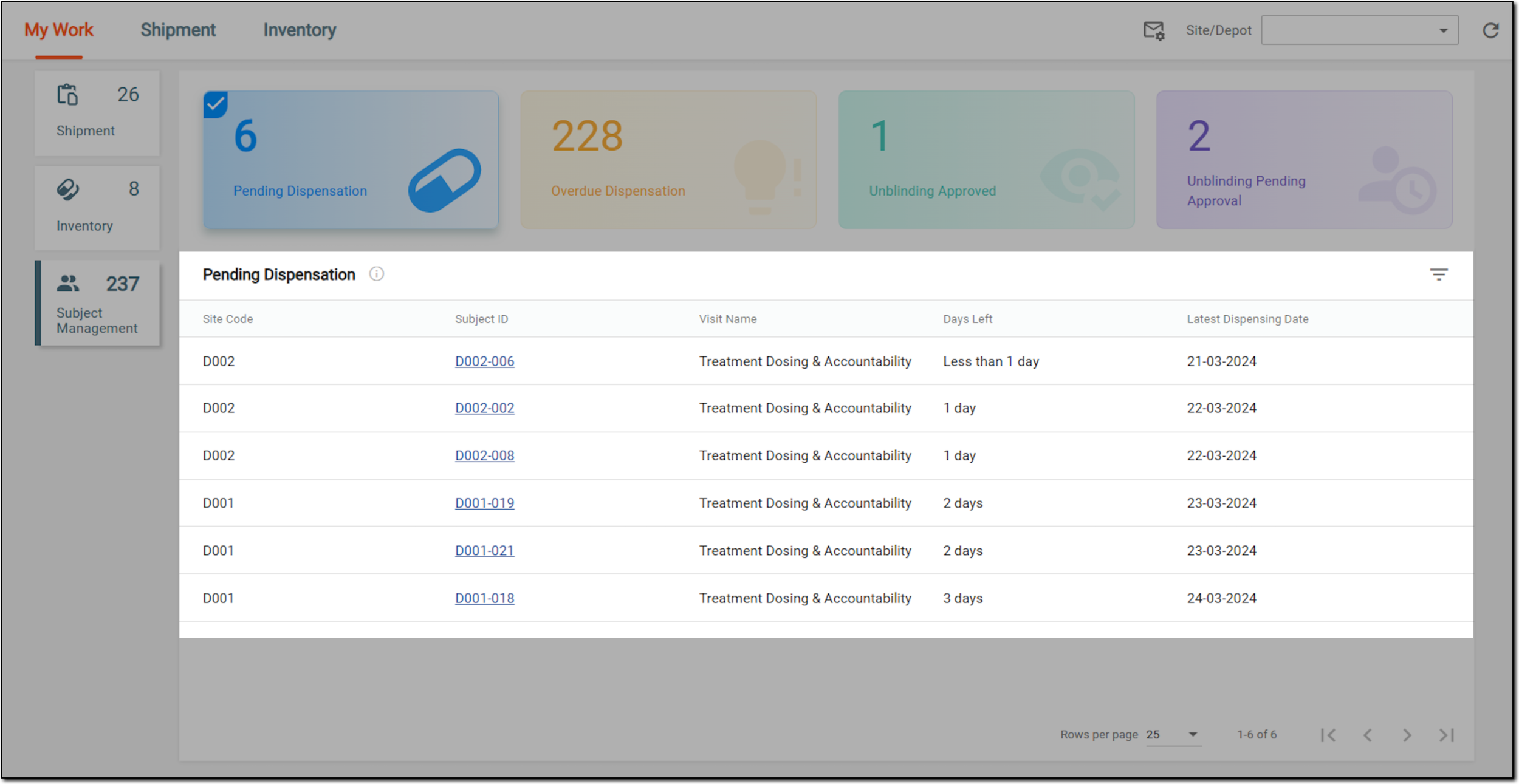
Task: Select the Shipment sidebar label
Action: pos(85,131)
